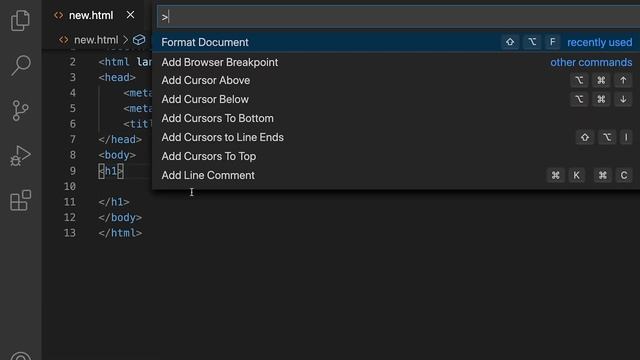Open the Explorer view in activity bar

[x=20, y=20]
